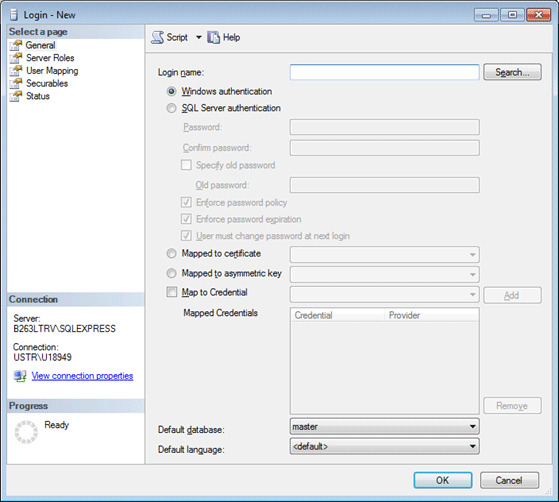Select Windows authentication radio button
The height and width of the screenshot is (502, 559).
coord(171,91)
